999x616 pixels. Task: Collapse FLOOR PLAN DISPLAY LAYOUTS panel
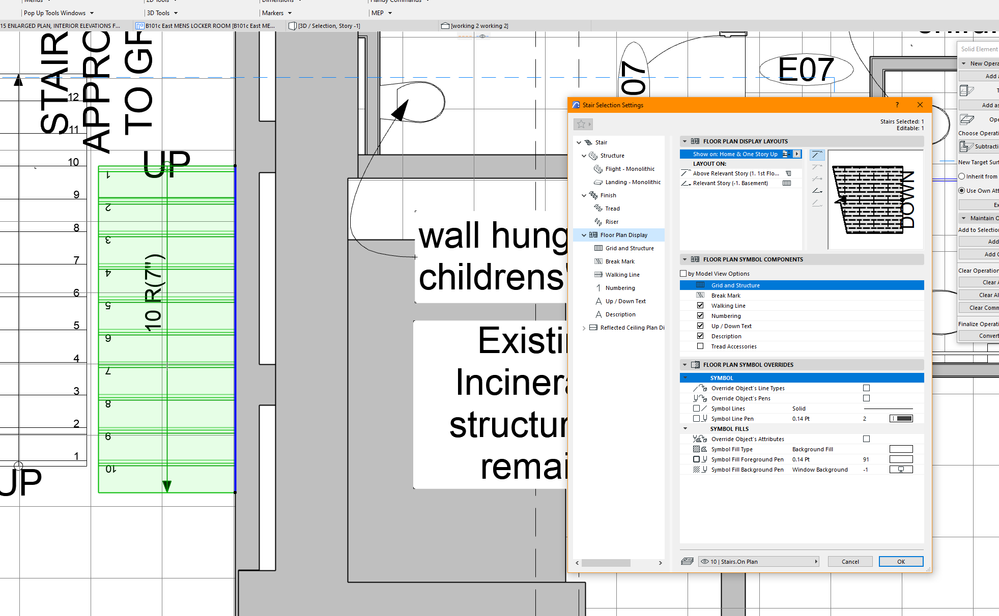point(685,141)
